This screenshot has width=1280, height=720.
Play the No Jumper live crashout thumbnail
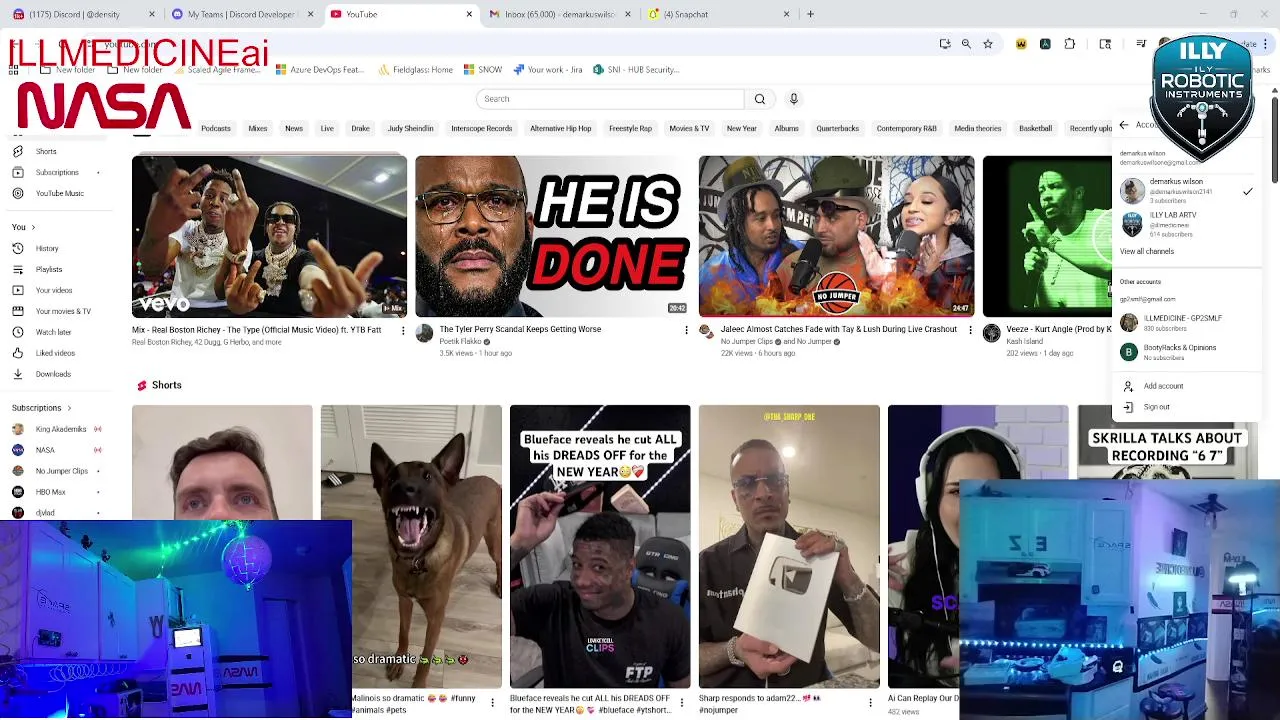836,236
